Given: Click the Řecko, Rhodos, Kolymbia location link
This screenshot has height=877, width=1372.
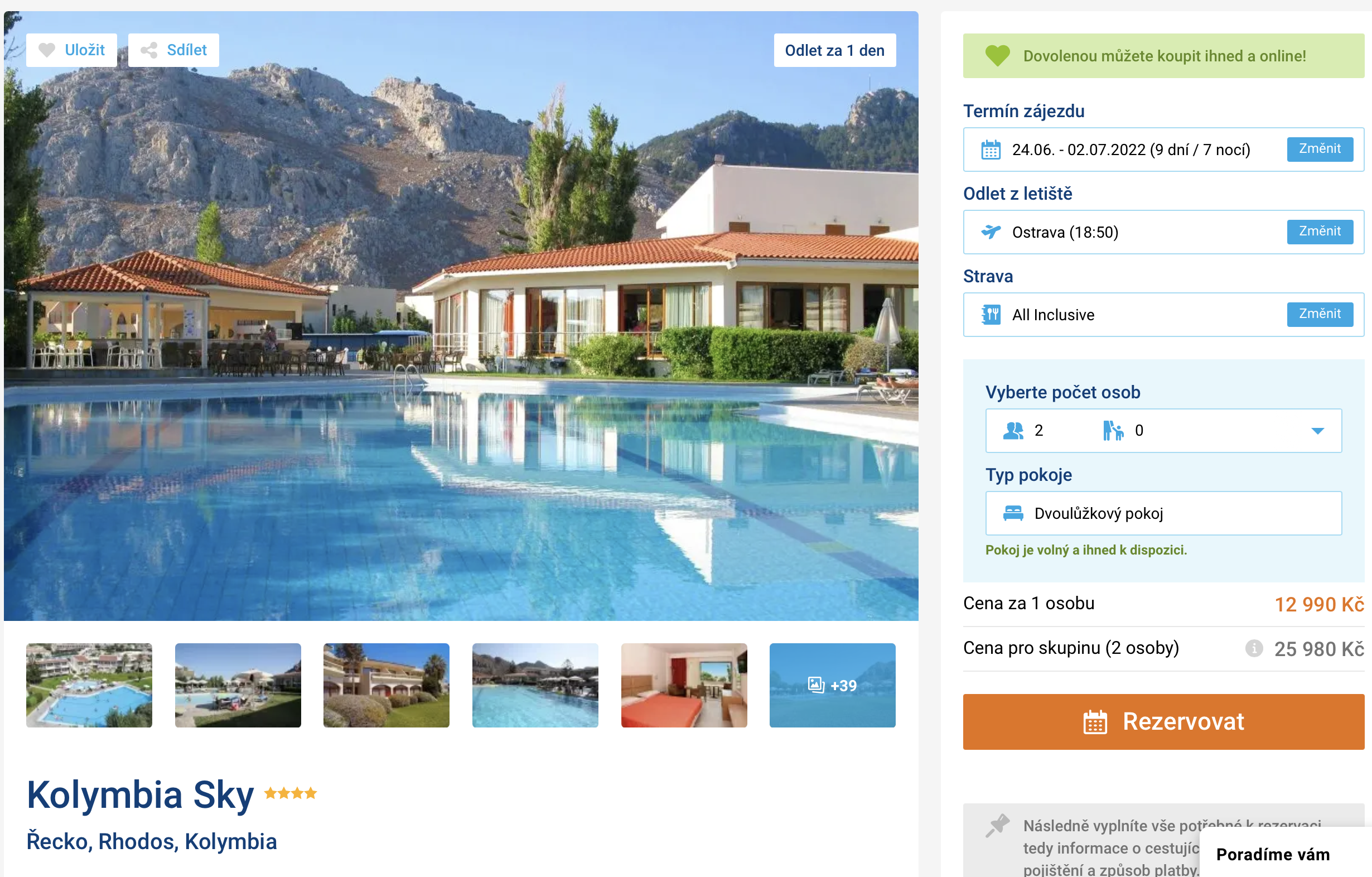Looking at the screenshot, I should pos(152,842).
